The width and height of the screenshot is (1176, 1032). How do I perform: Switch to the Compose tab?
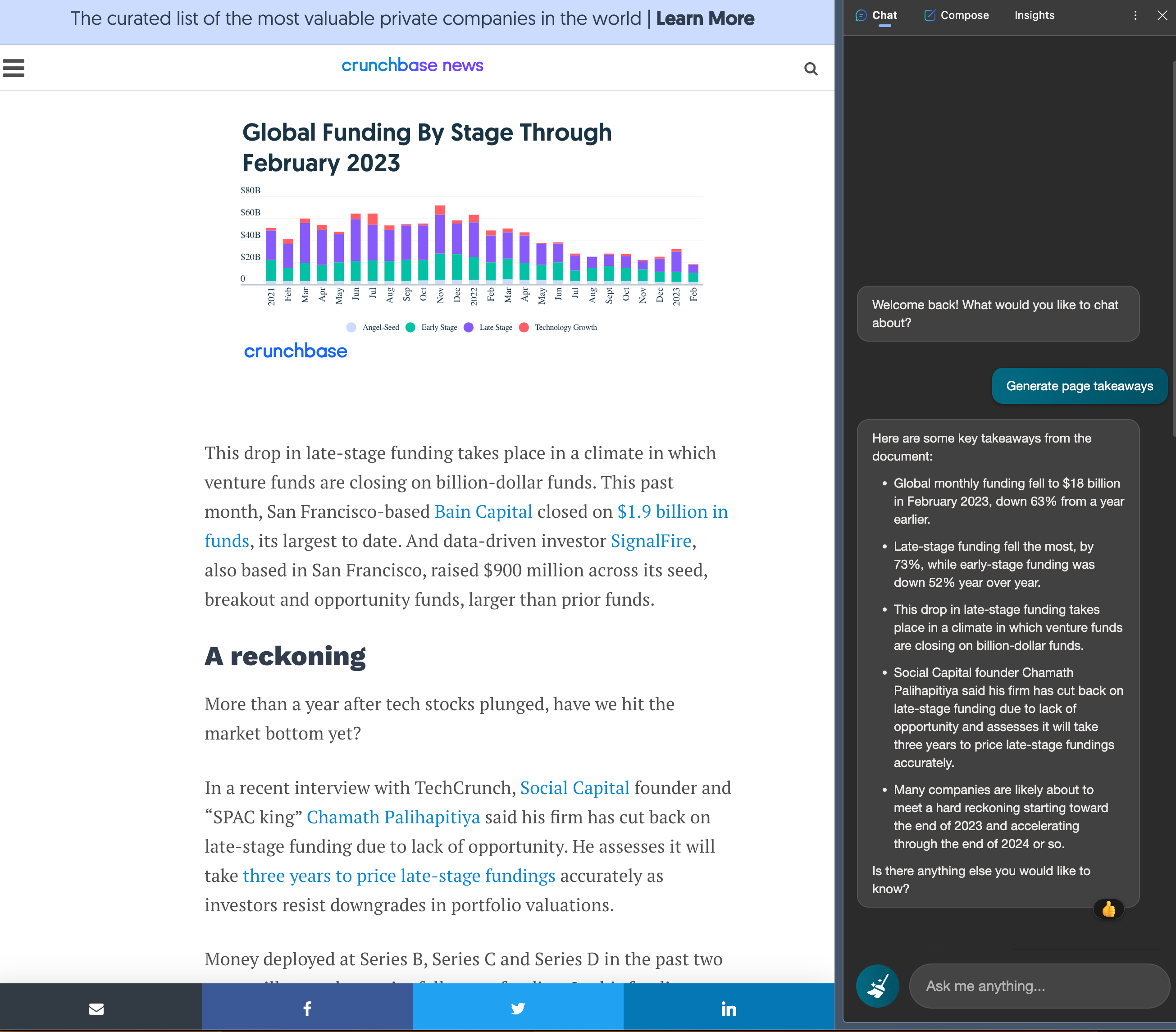[x=956, y=15]
